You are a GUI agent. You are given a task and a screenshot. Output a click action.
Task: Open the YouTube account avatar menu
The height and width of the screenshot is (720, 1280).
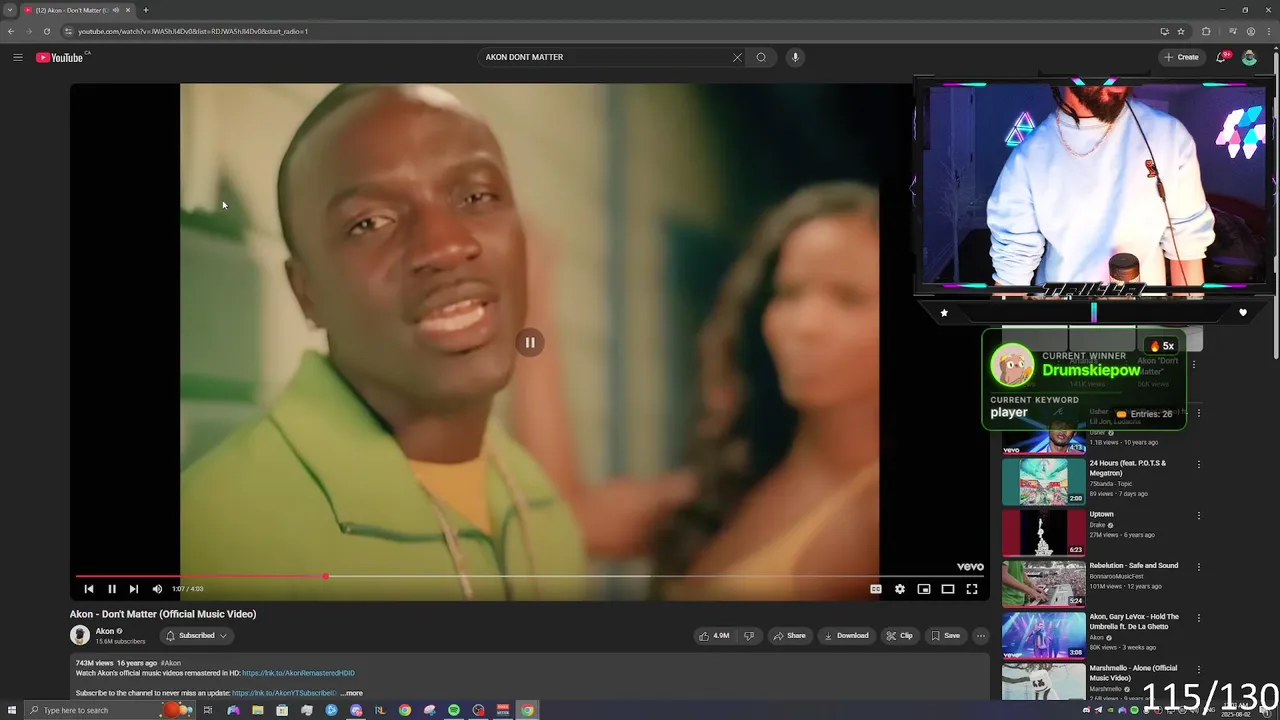(x=1249, y=57)
